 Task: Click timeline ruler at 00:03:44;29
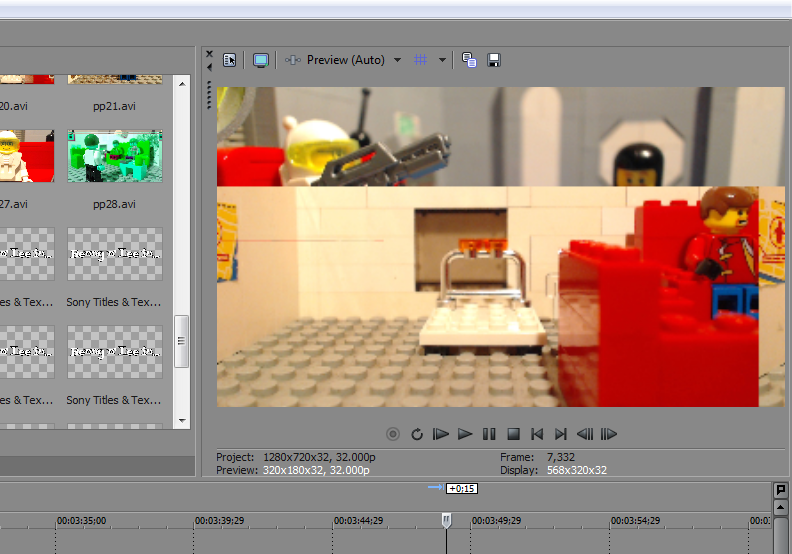pyautogui.click(x=358, y=521)
